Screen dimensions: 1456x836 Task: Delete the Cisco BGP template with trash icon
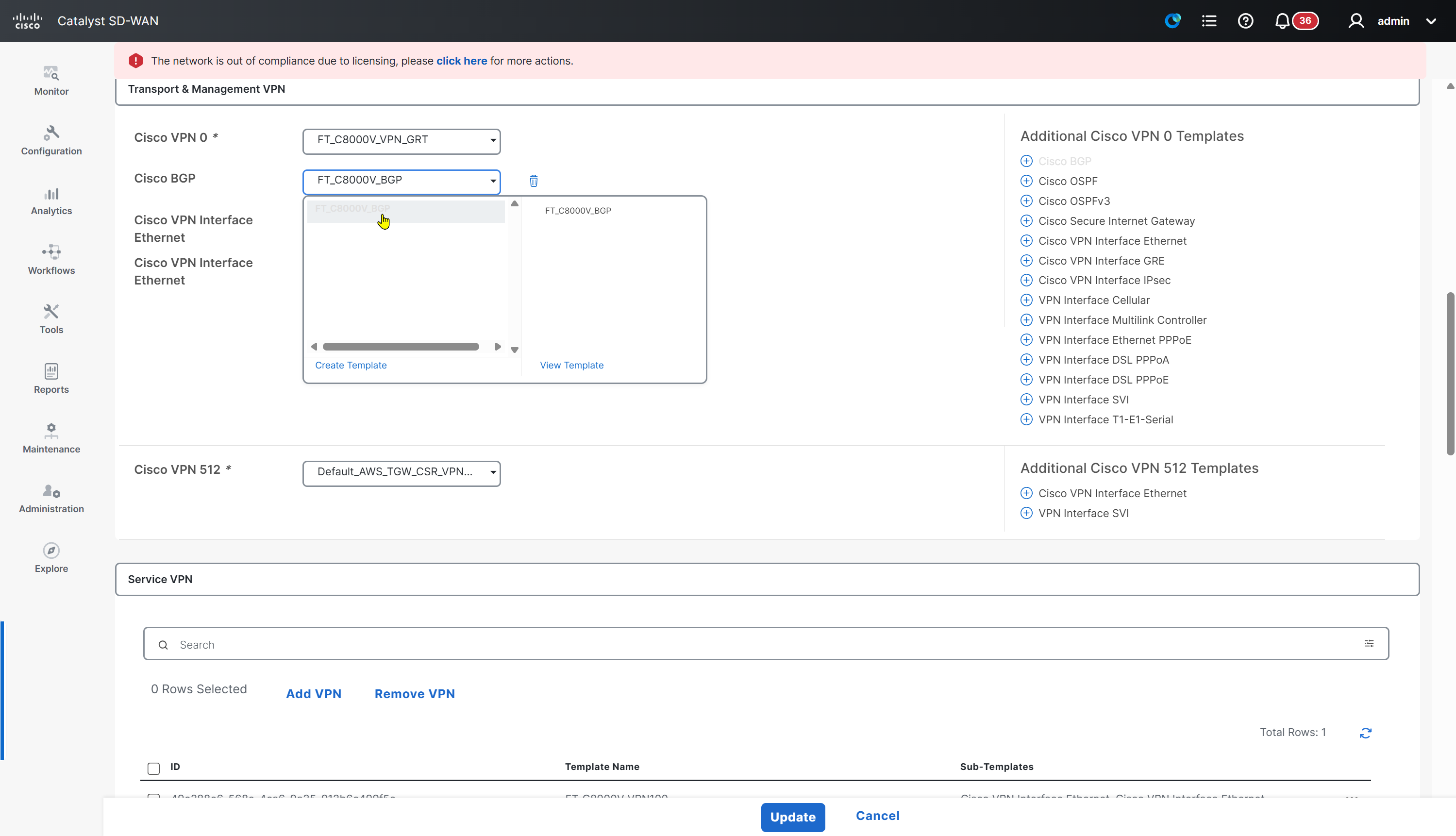534,181
